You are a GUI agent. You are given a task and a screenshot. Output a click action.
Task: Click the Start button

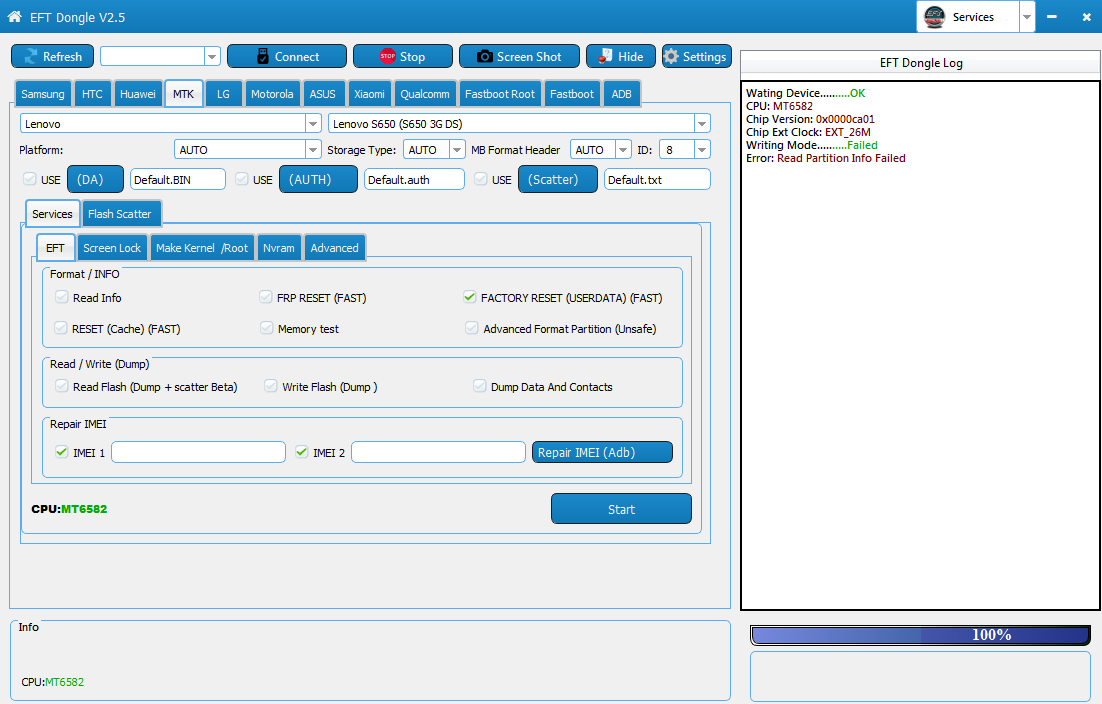[x=621, y=509]
